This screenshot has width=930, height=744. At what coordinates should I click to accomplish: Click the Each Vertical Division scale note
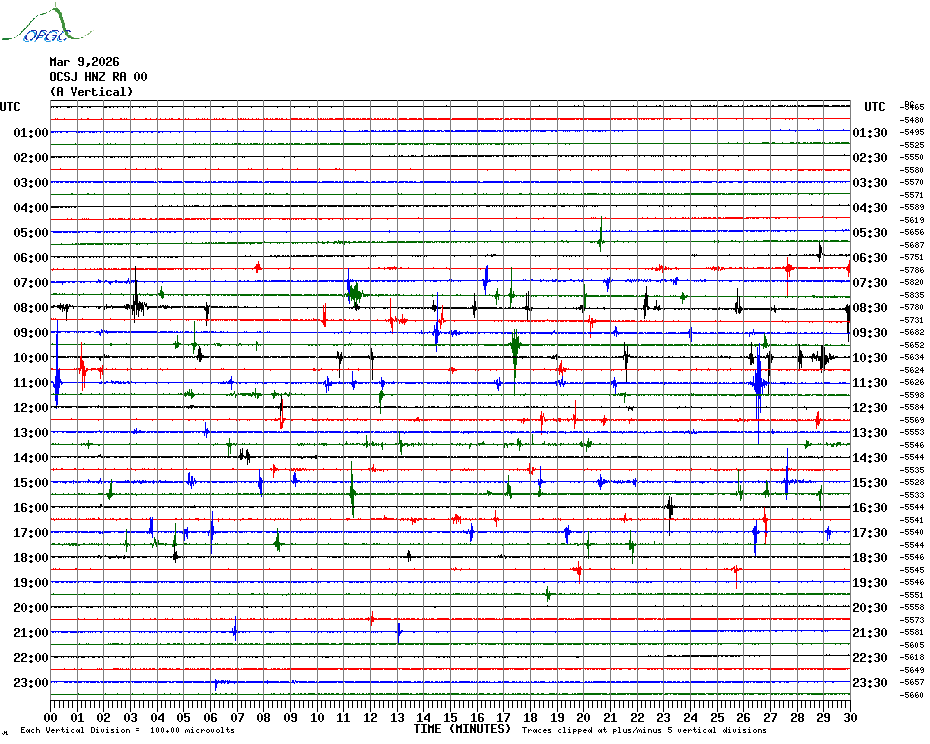127,730
